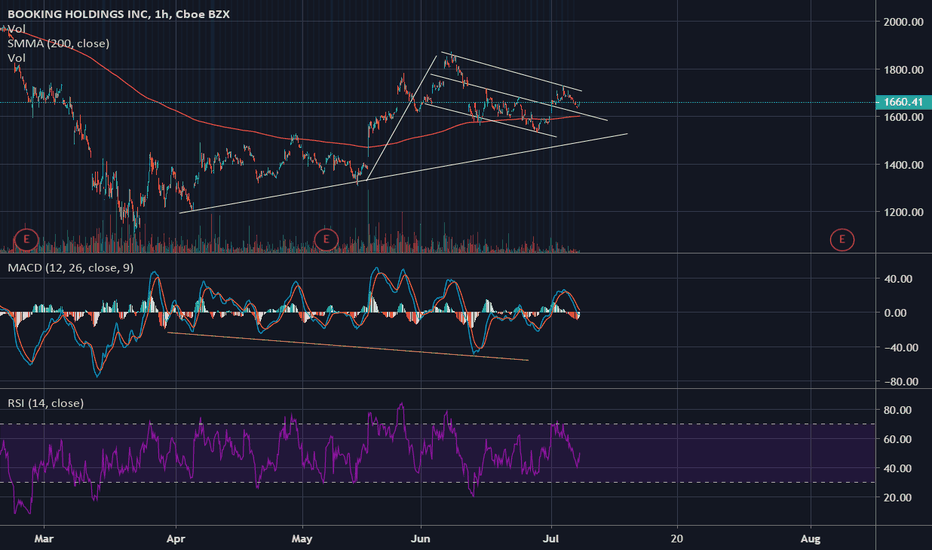932x550 pixels.
Task: Click the Apr label on time axis
Action: 176,539
